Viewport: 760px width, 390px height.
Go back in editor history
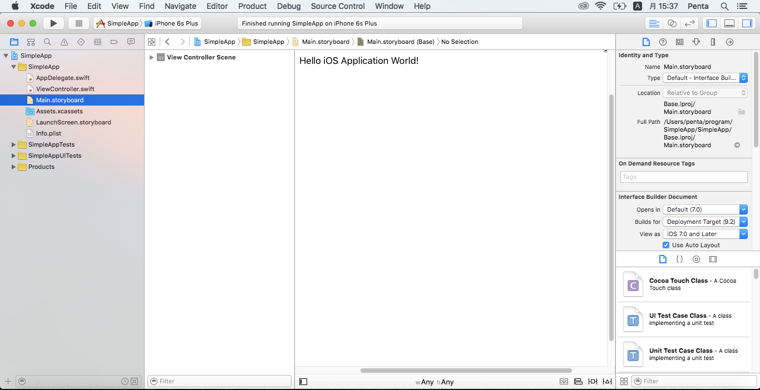(167, 42)
